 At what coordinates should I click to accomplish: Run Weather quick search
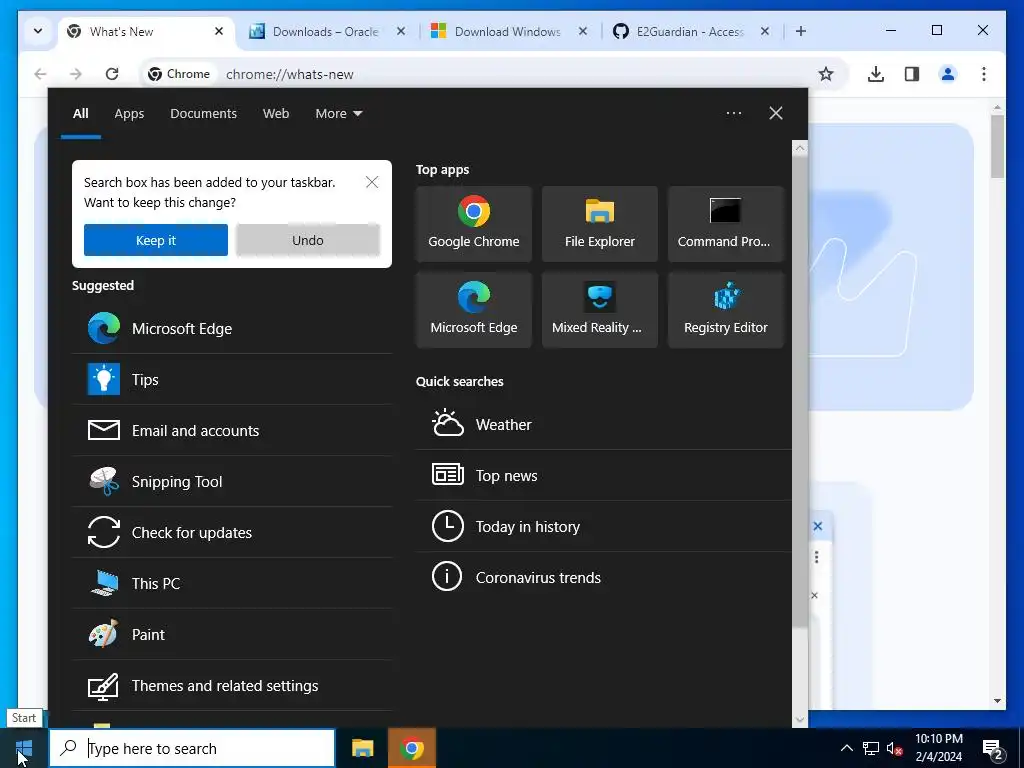coord(603,424)
